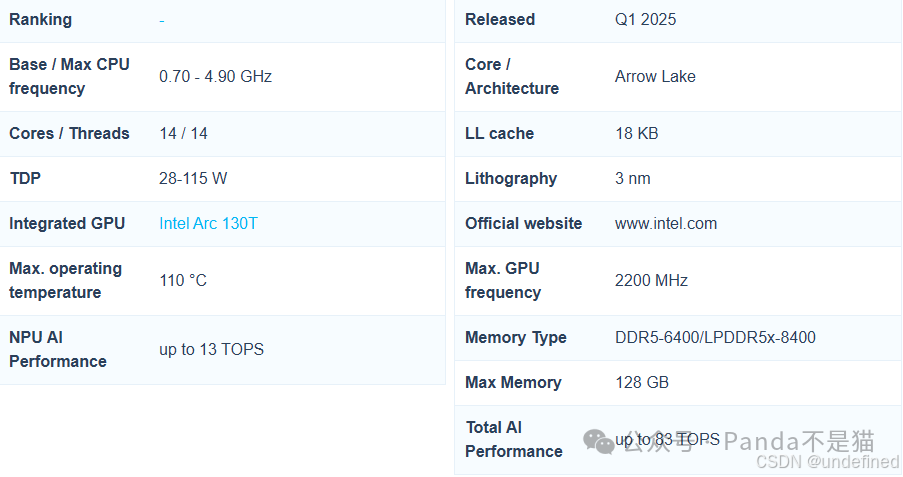Click the 'Cores / Threads' label
The height and width of the screenshot is (477, 903).
point(69,134)
